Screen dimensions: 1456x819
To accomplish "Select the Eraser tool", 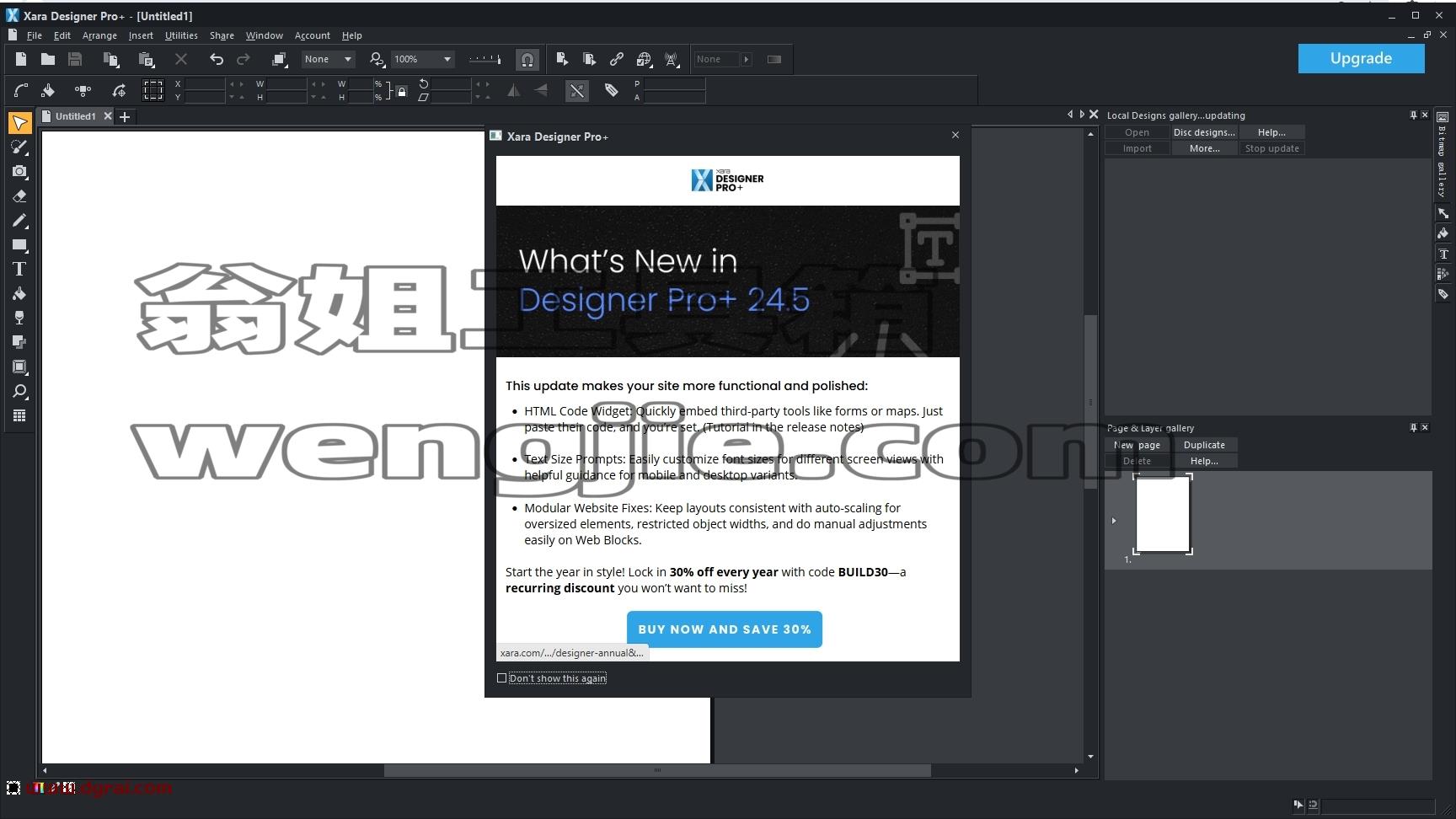I will tap(19, 196).
